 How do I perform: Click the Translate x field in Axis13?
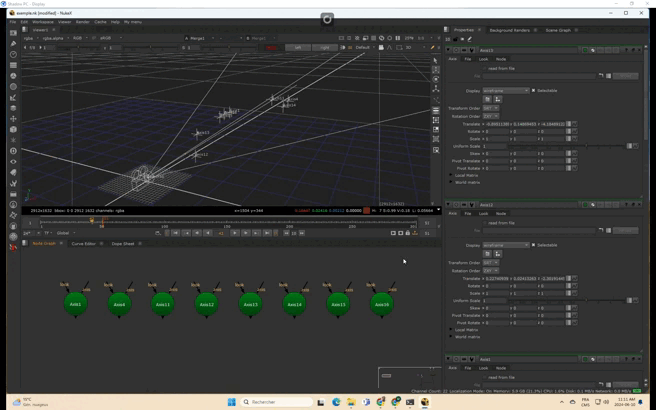click(497, 124)
